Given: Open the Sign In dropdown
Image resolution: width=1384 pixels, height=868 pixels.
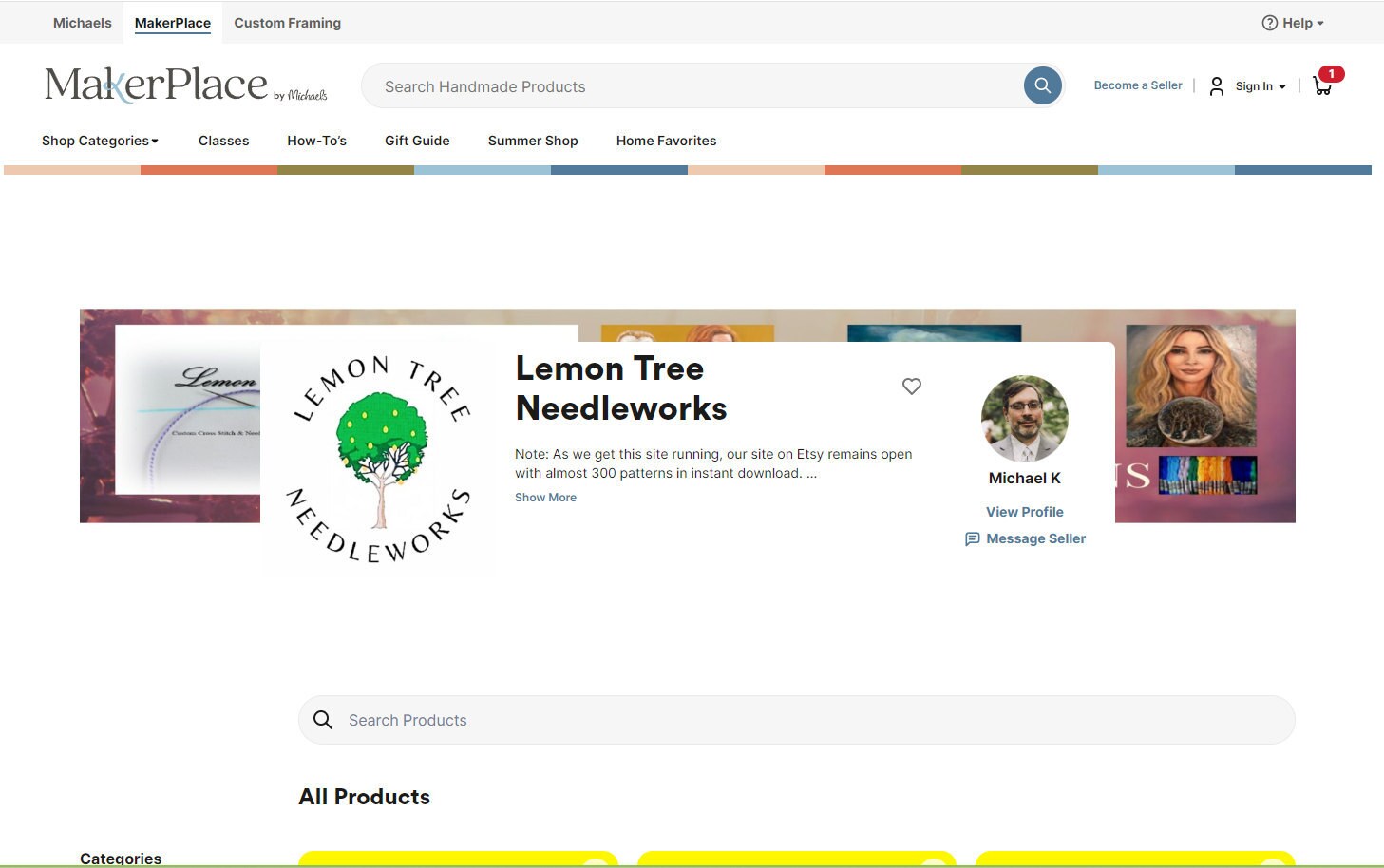Looking at the screenshot, I should 1261,86.
